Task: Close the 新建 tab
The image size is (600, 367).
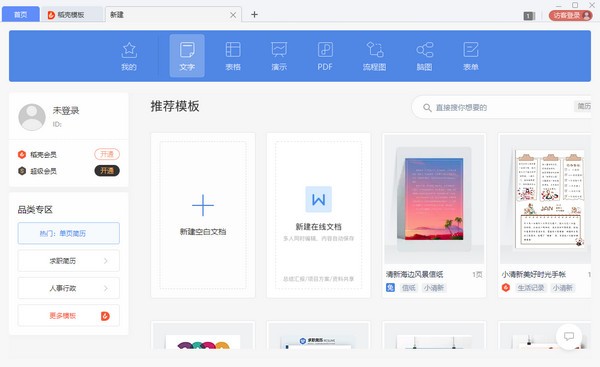Action: coord(233,15)
